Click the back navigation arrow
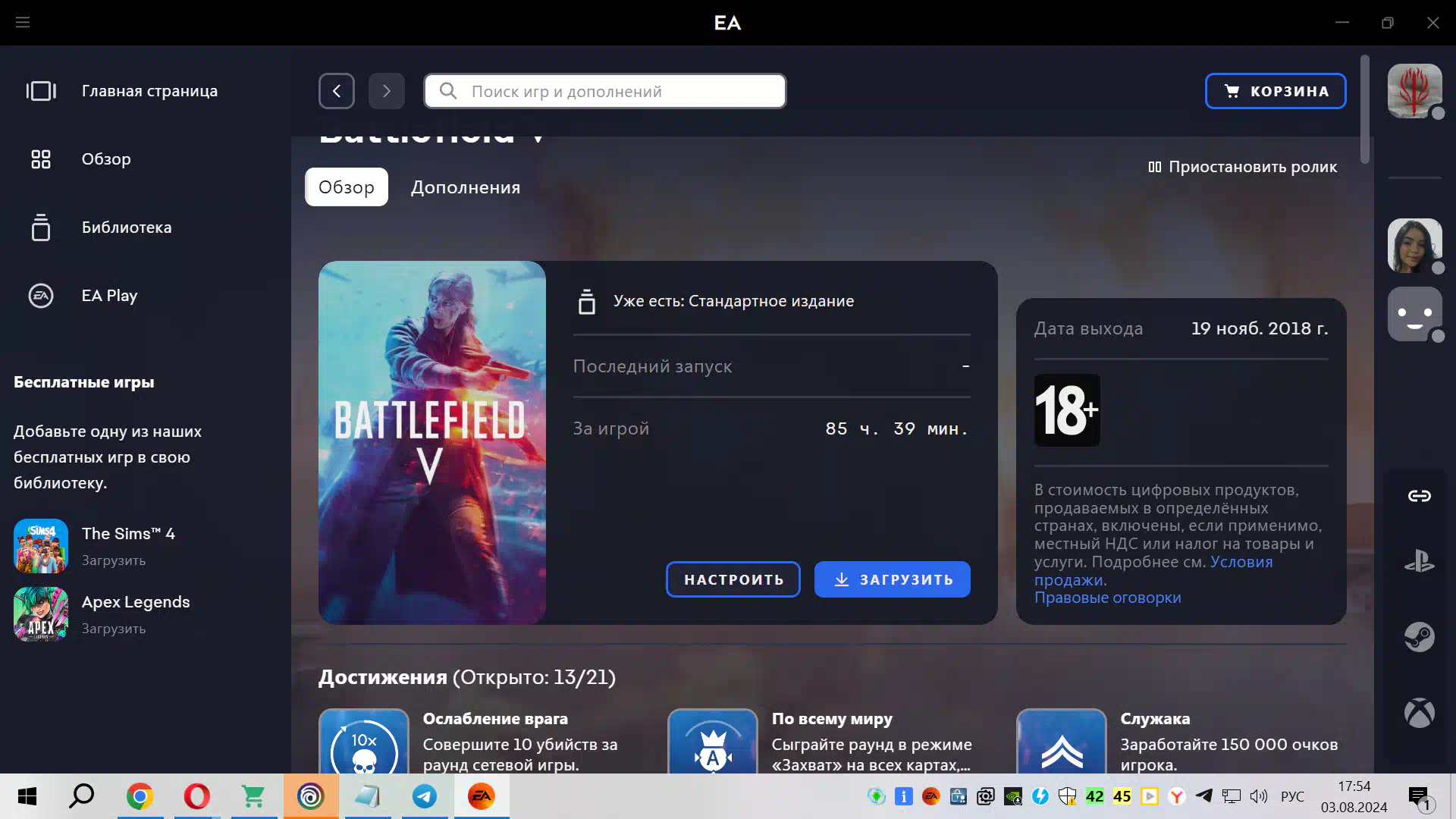The height and width of the screenshot is (819, 1456). (x=337, y=91)
